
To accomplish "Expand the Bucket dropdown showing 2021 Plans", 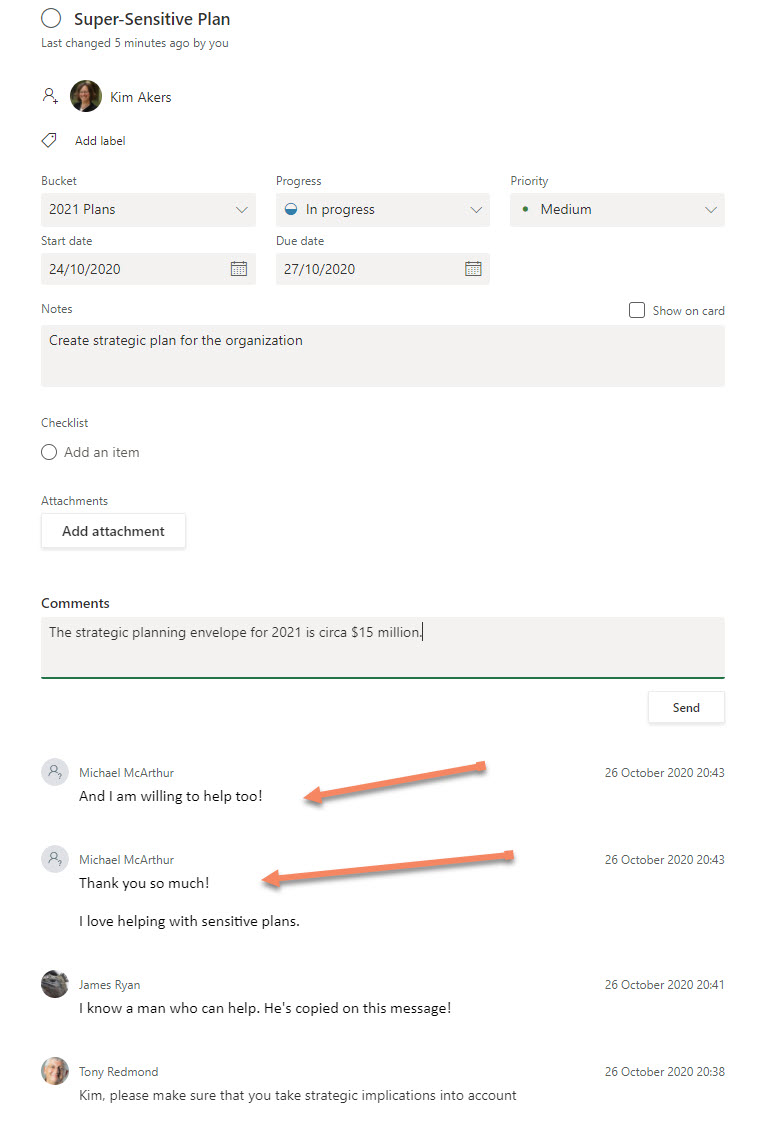I will point(148,209).
